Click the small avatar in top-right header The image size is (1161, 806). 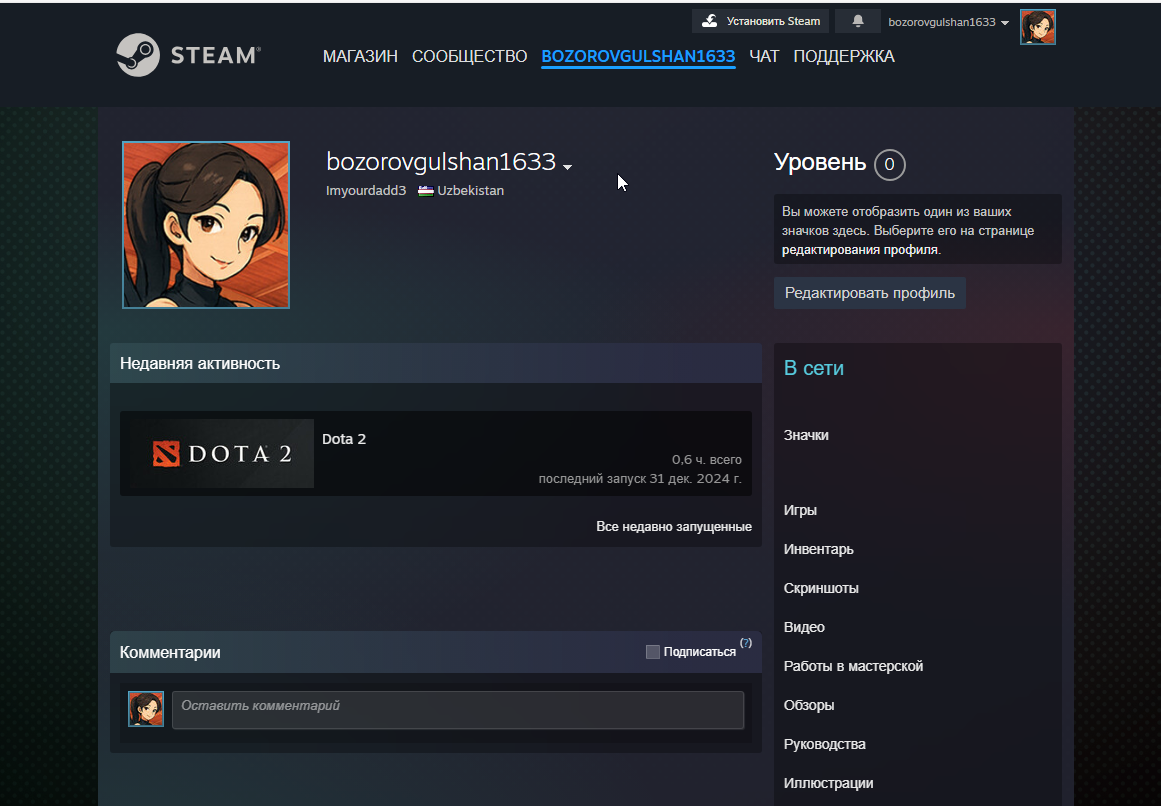(x=1037, y=27)
